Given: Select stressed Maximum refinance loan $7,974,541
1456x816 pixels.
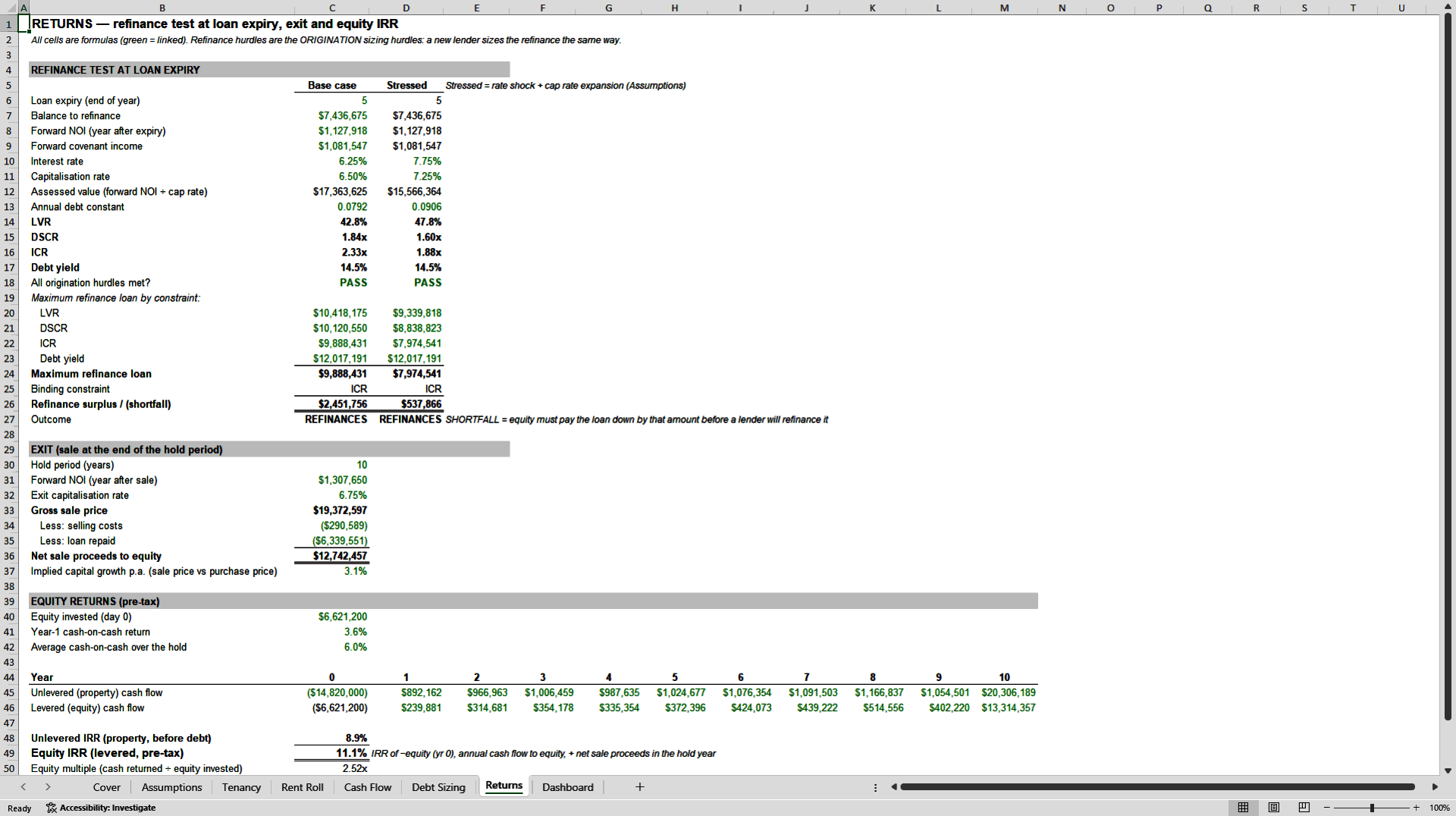Looking at the screenshot, I should (x=406, y=374).
